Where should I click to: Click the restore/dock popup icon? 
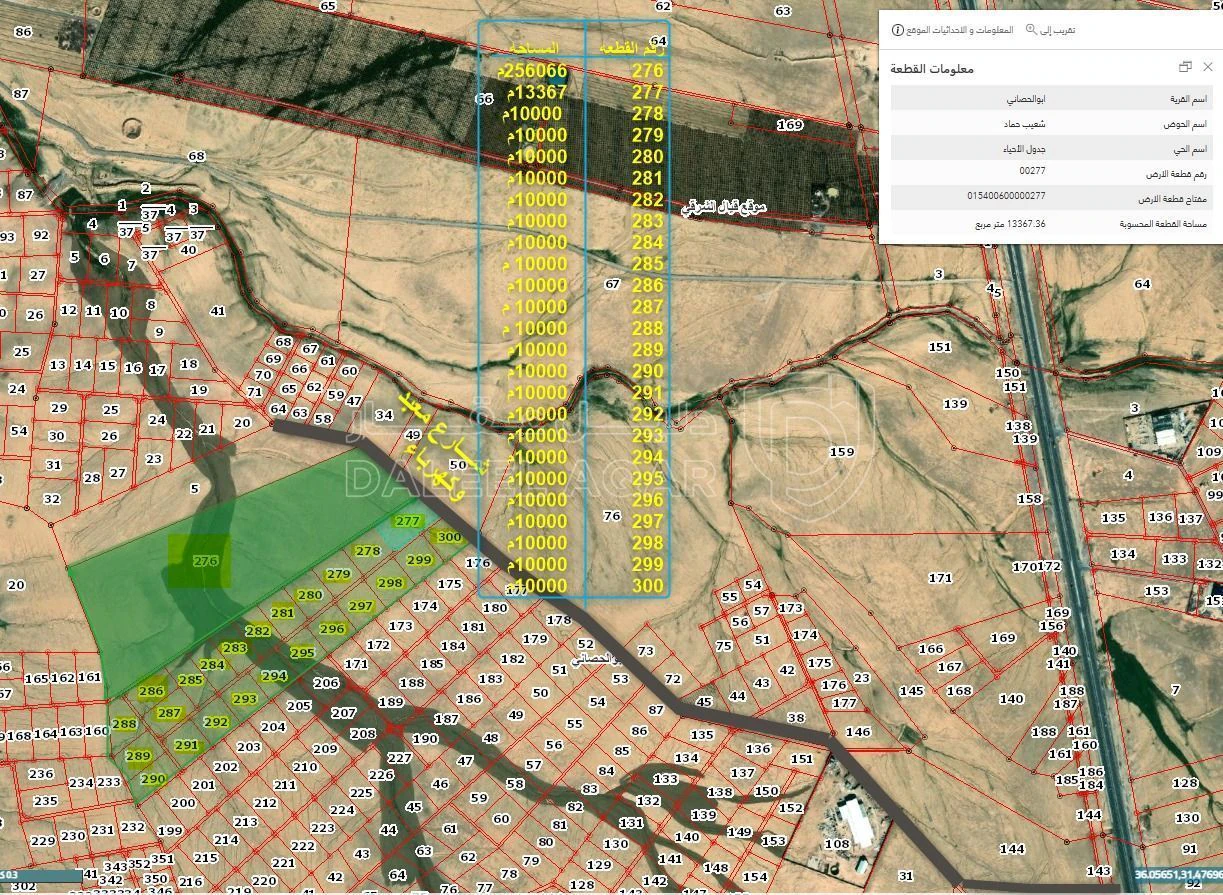1185,67
